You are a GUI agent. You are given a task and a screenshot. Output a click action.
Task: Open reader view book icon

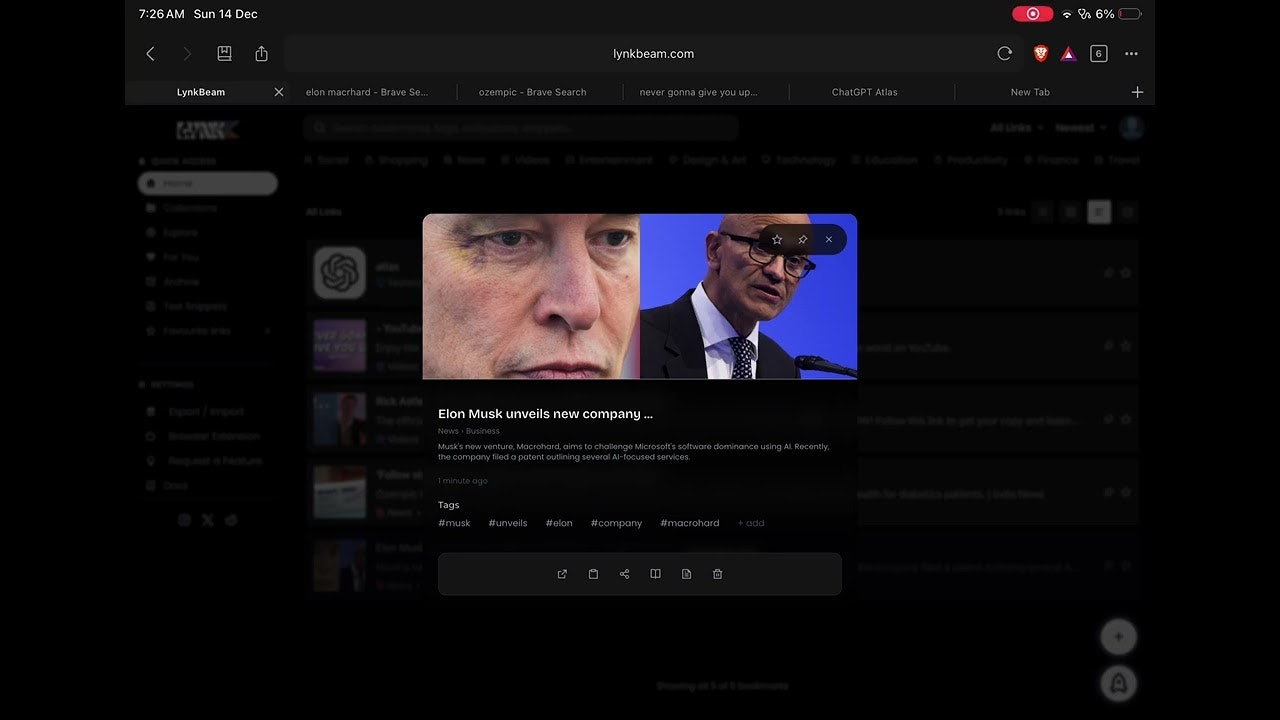(655, 574)
